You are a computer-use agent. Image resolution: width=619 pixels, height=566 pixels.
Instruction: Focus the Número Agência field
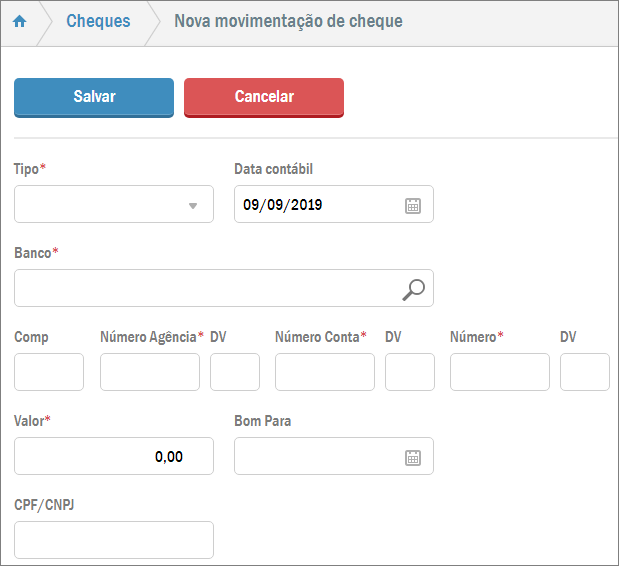coord(150,372)
